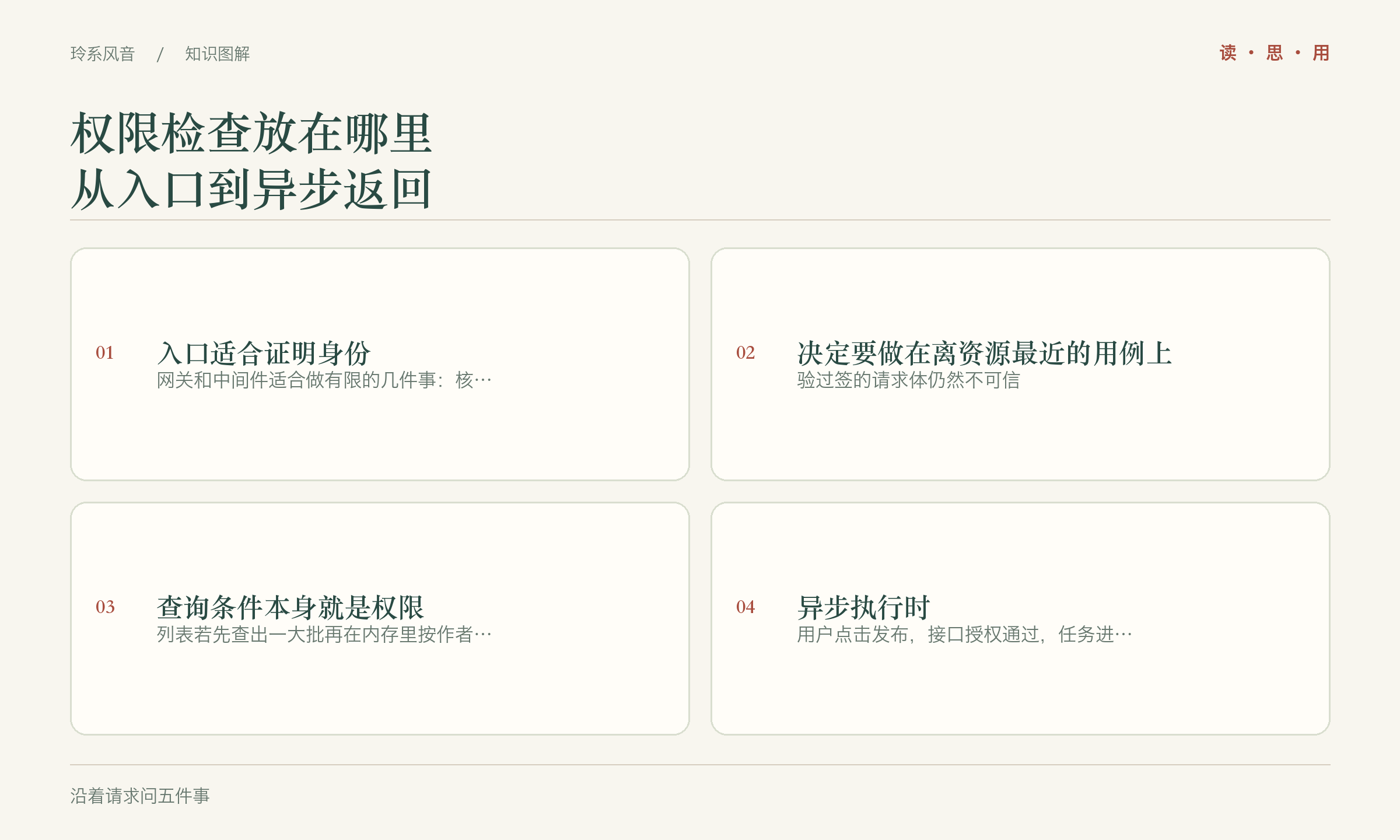
Task: Click the text 验过签的请求体仍然不可信
Action: (x=908, y=380)
